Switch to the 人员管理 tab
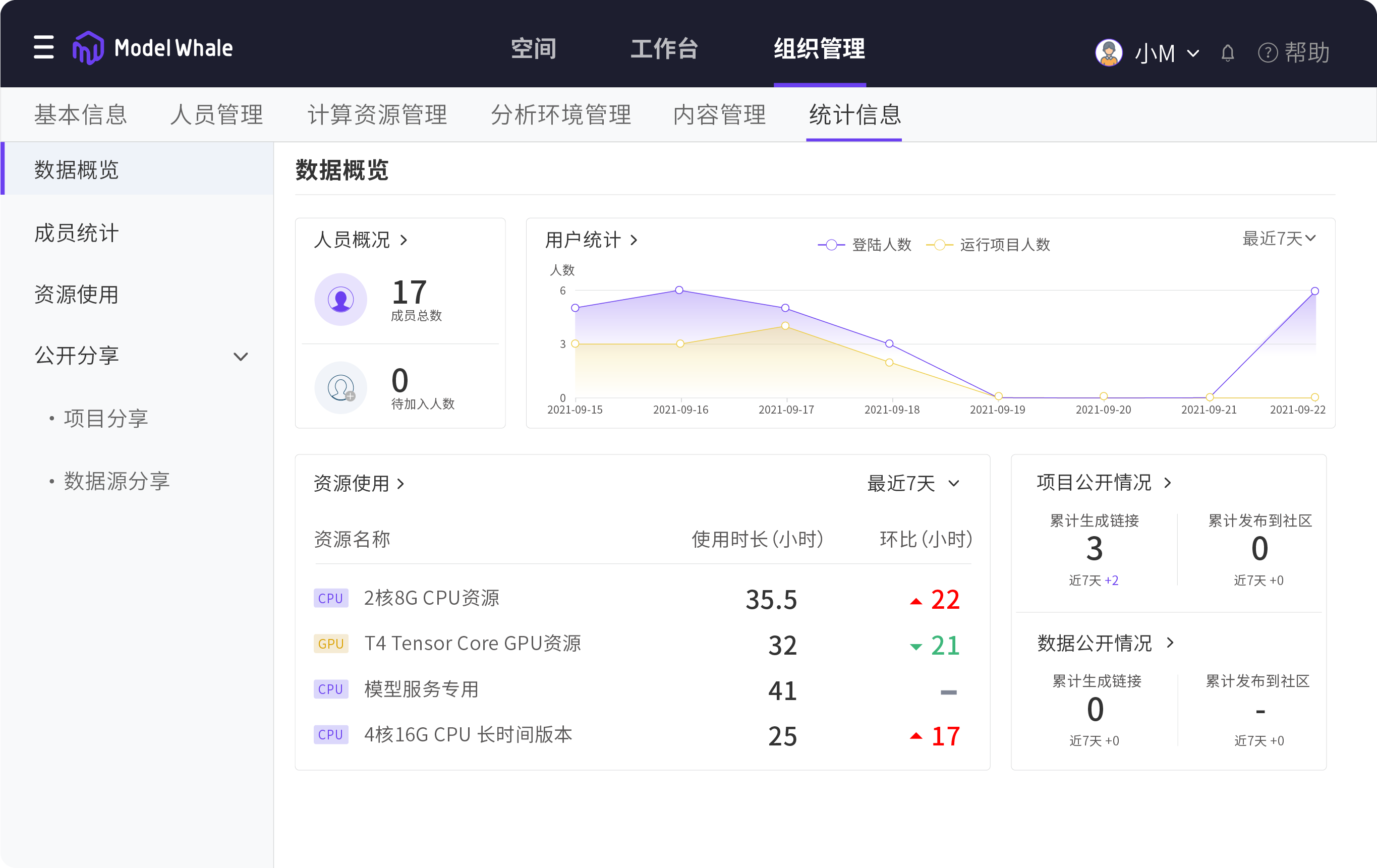The height and width of the screenshot is (868, 1377). point(217,114)
